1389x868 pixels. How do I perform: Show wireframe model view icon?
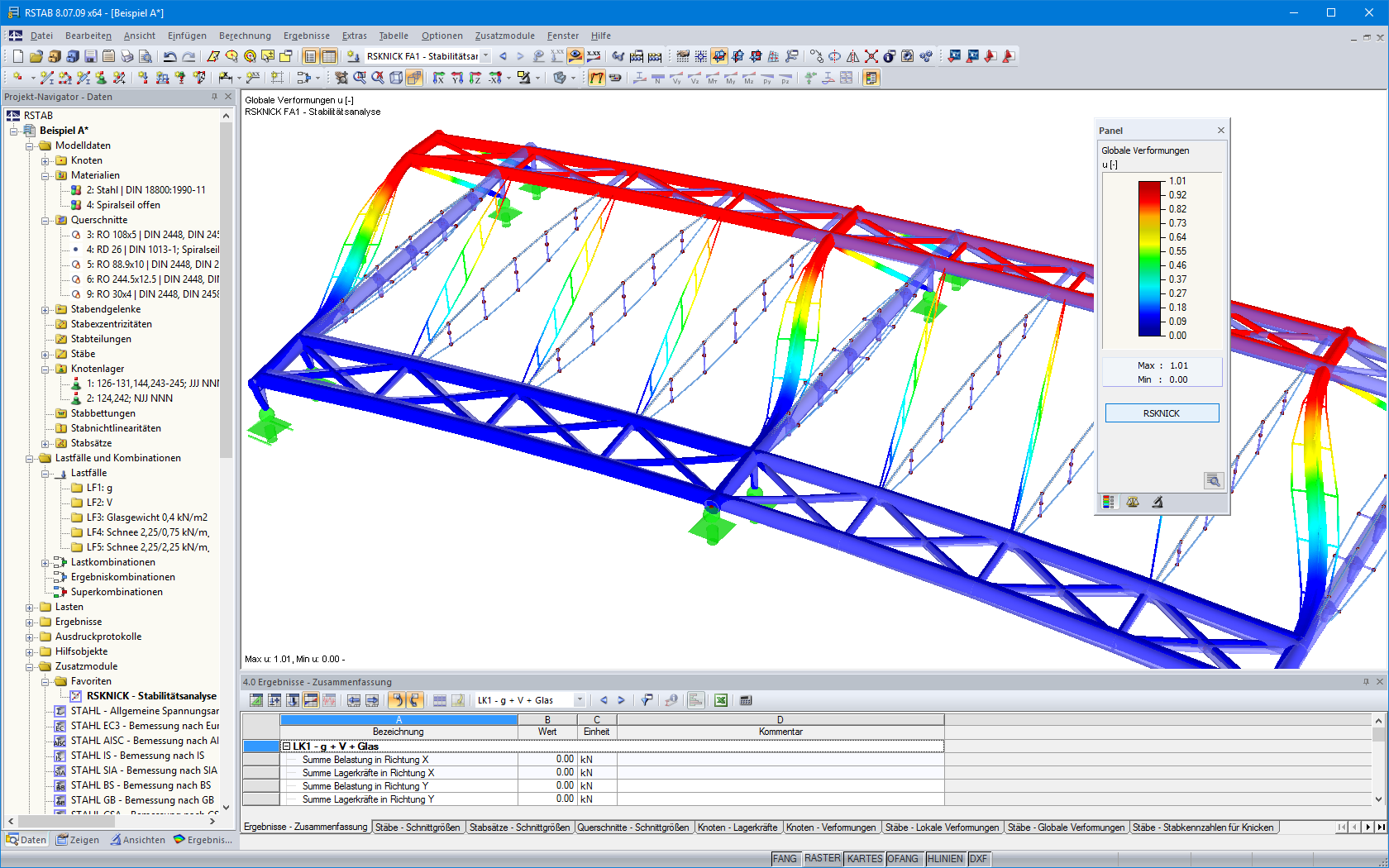click(396, 78)
